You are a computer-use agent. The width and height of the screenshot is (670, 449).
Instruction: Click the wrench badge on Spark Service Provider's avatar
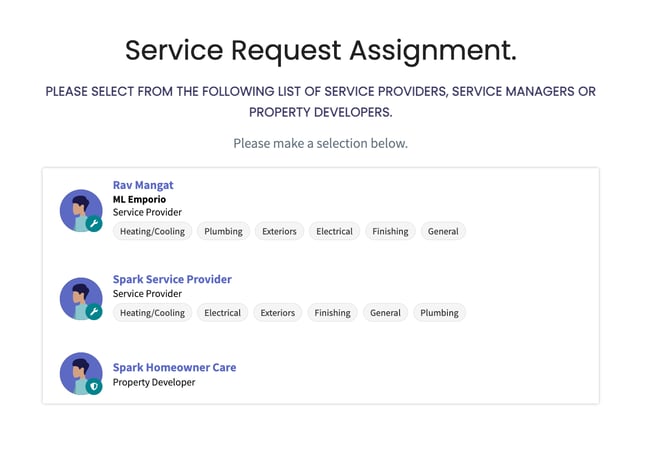tap(94, 311)
